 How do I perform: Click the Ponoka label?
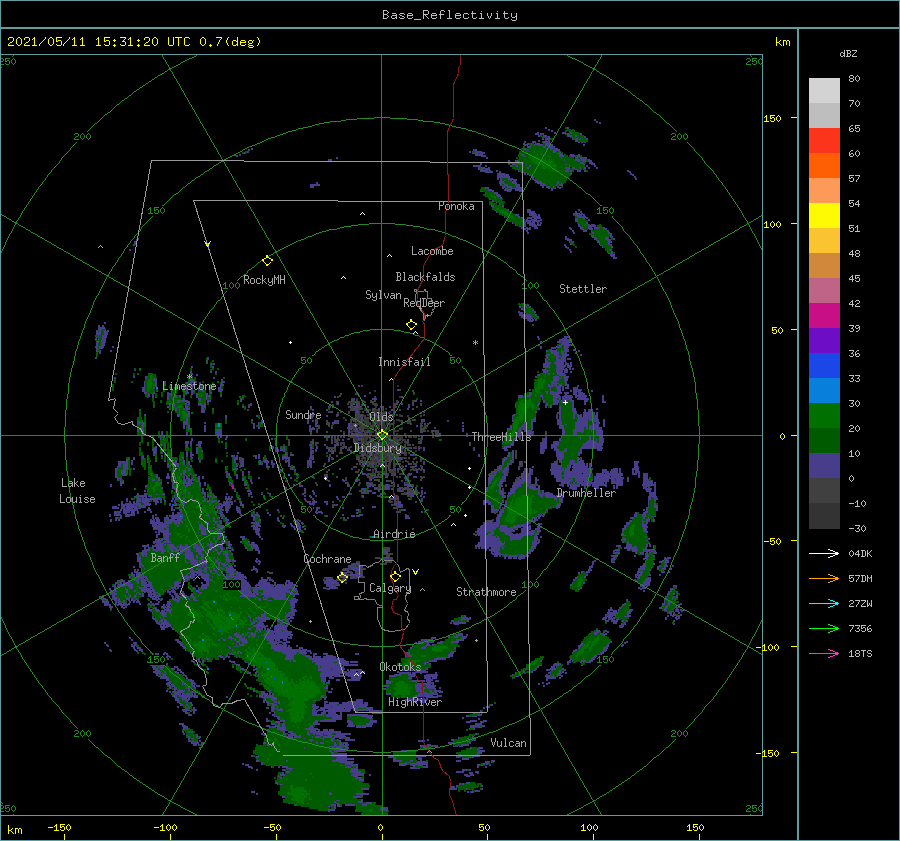pos(456,206)
